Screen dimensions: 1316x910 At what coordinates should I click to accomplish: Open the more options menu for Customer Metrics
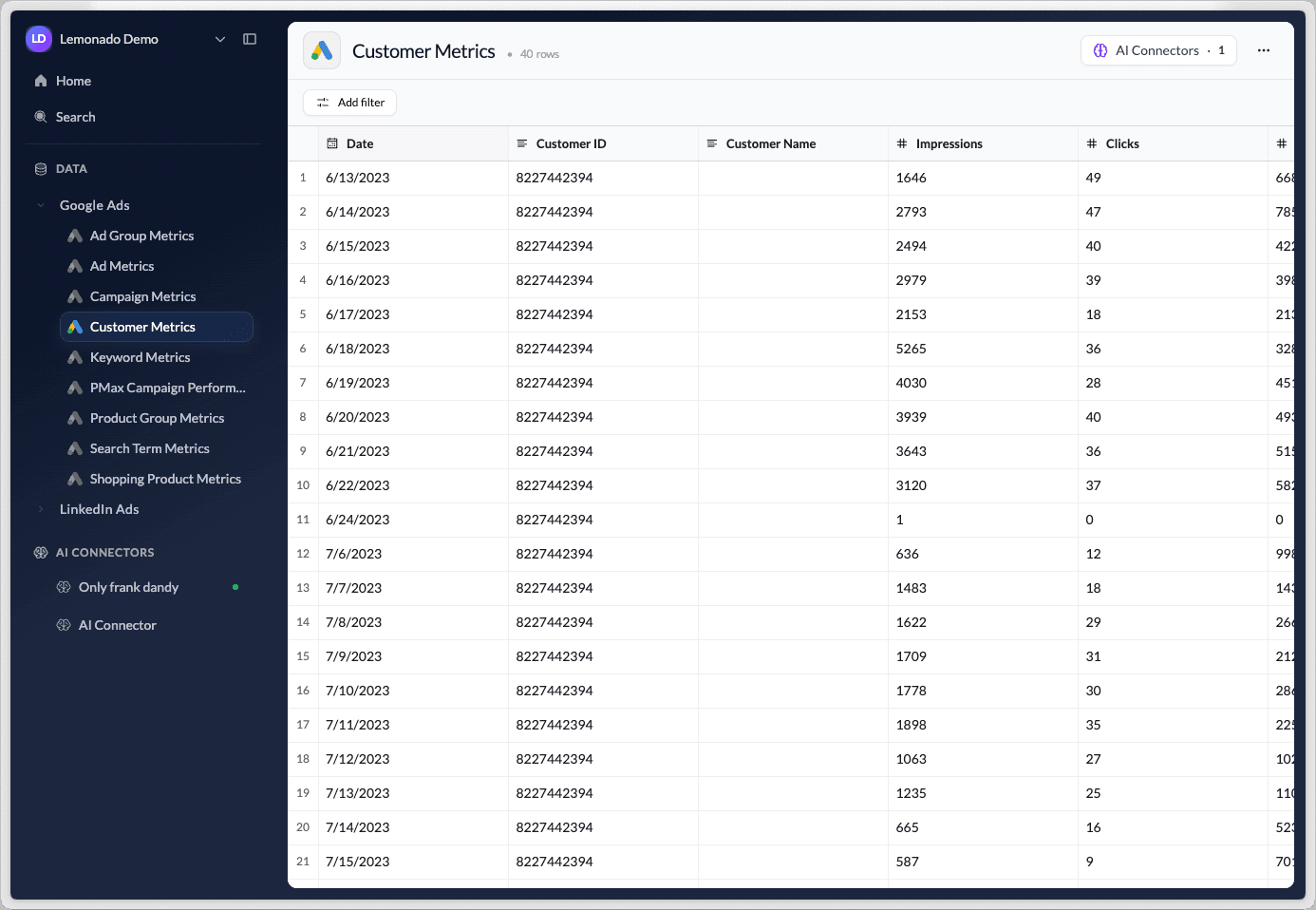[1263, 49]
